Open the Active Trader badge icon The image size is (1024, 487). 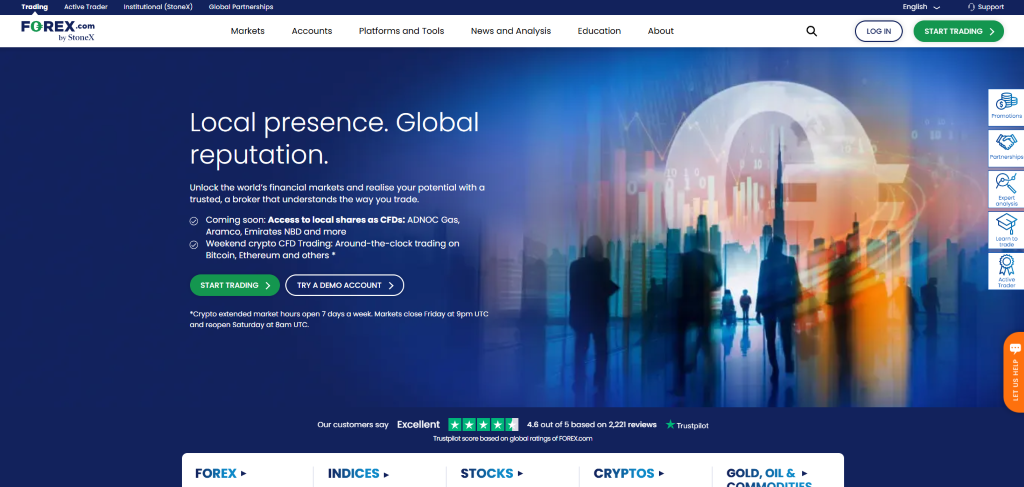coord(1006,271)
